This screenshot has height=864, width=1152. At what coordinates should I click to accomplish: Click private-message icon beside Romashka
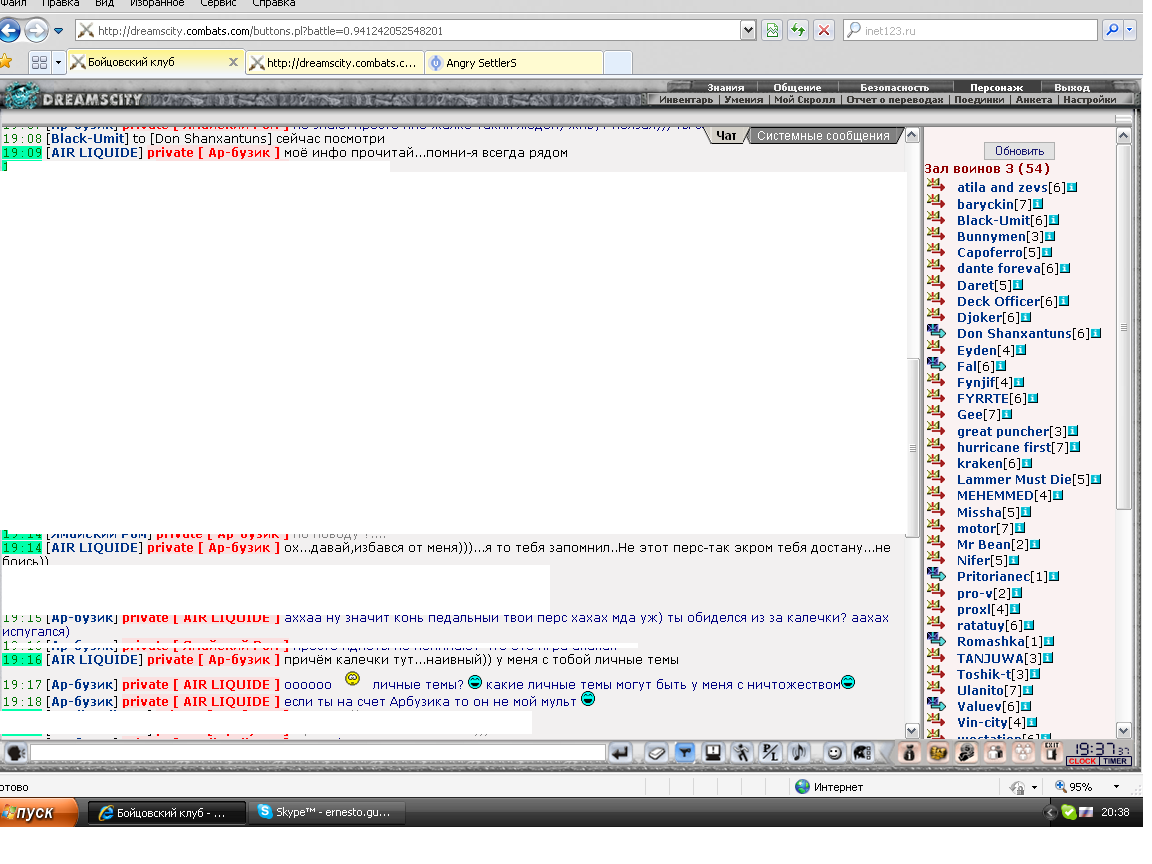point(936,639)
